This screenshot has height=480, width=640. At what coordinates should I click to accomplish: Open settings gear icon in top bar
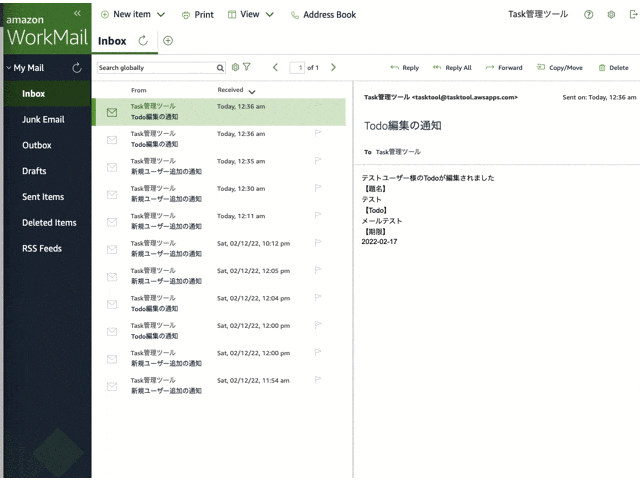pos(611,15)
